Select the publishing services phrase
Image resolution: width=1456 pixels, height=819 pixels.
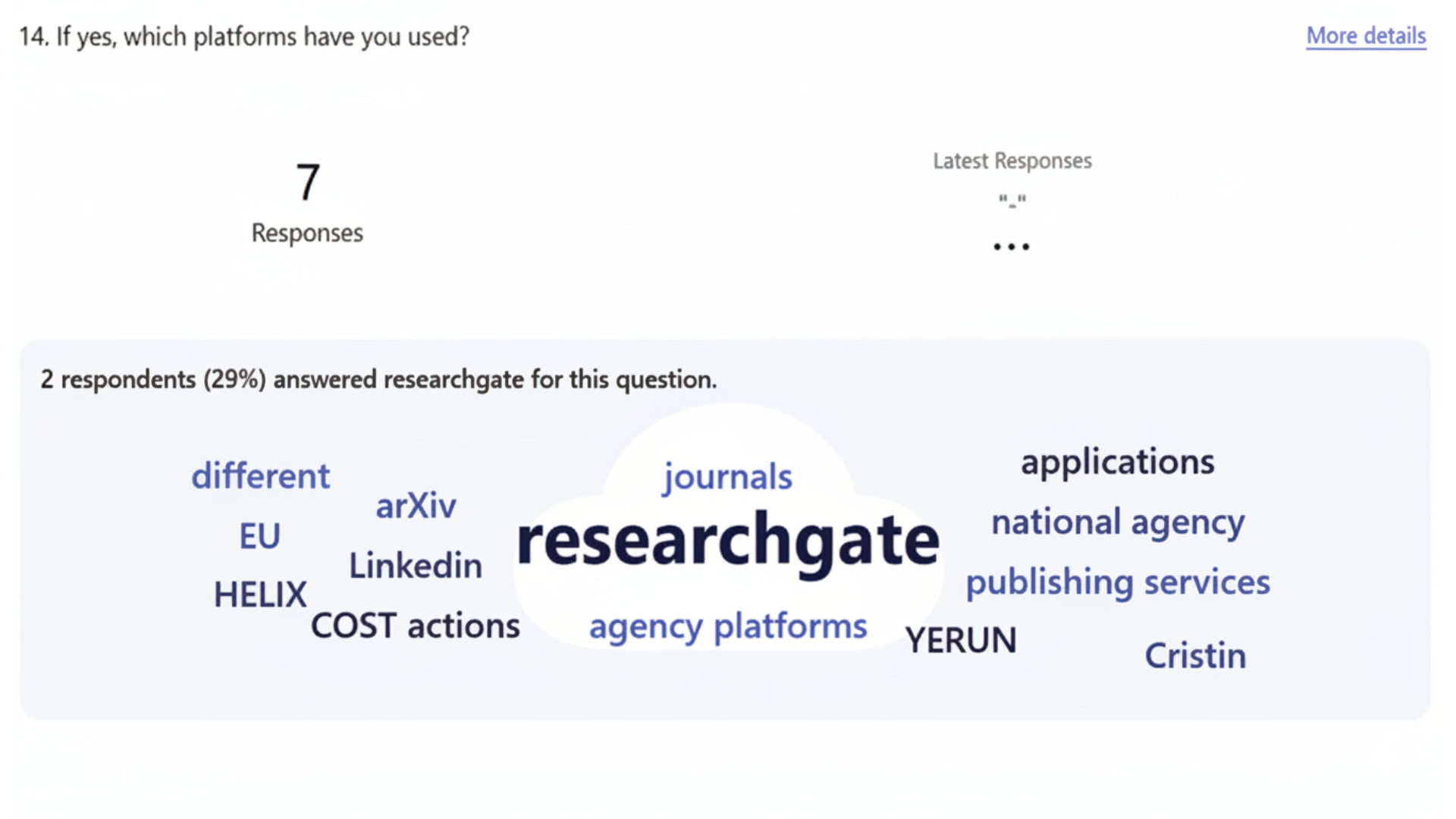(x=1117, y=582)
